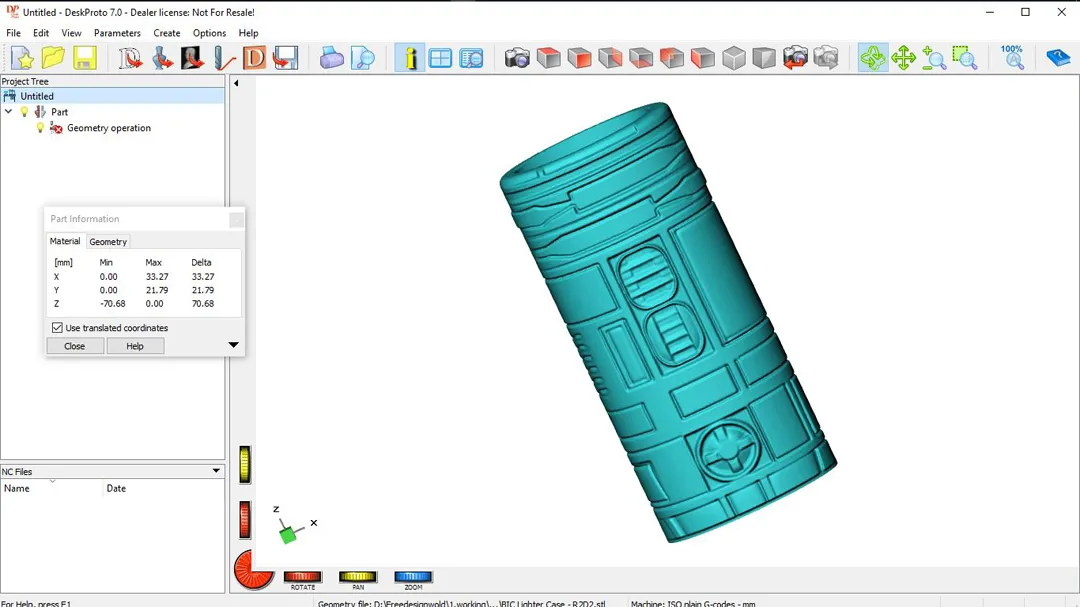Close Part Information dialog via its X
Viewport: 1080px width, 607px height.
[x=236, y=220]
